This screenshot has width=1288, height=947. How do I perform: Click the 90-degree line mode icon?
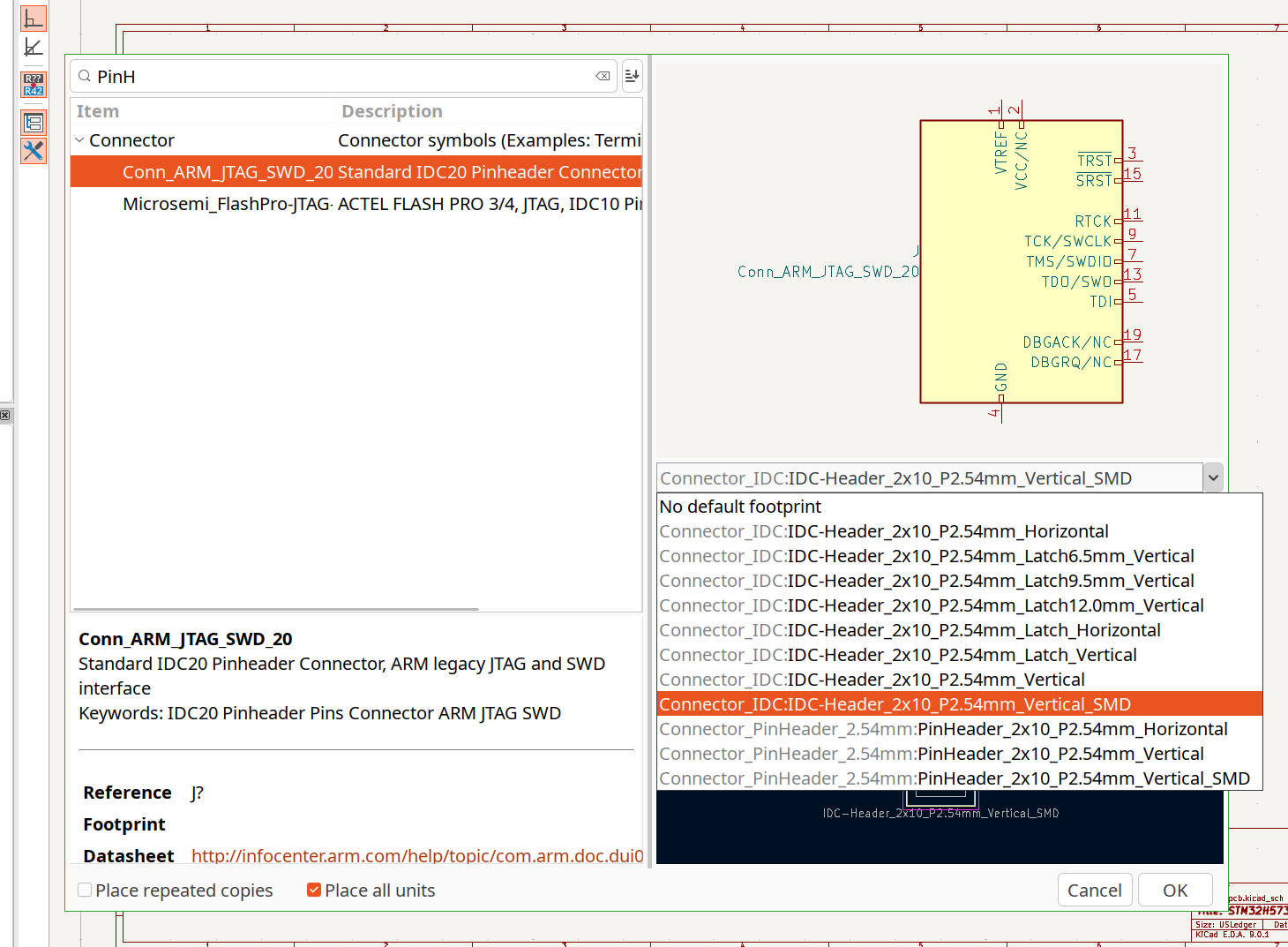33,18
